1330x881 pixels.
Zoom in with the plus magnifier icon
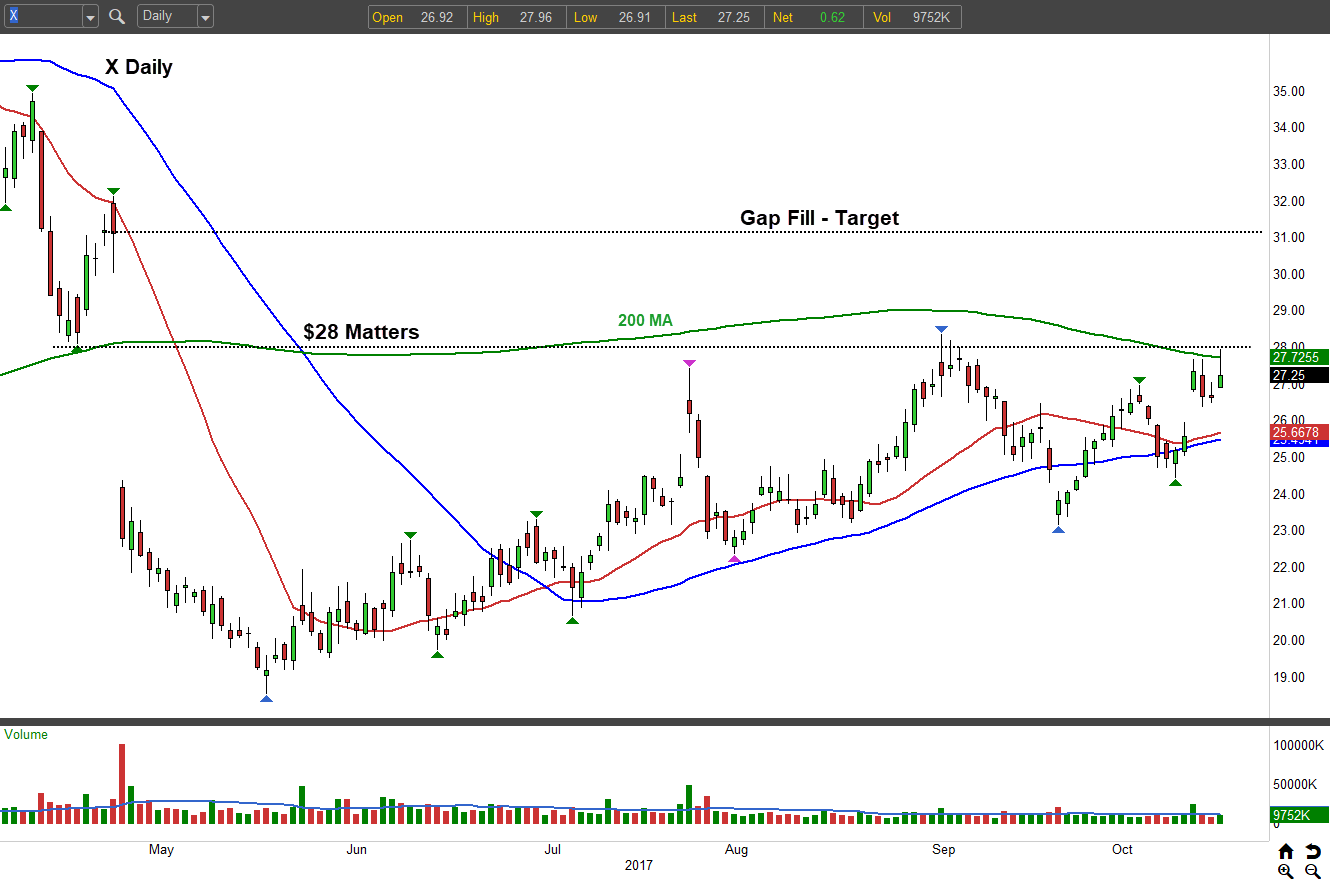(1286, 871)
